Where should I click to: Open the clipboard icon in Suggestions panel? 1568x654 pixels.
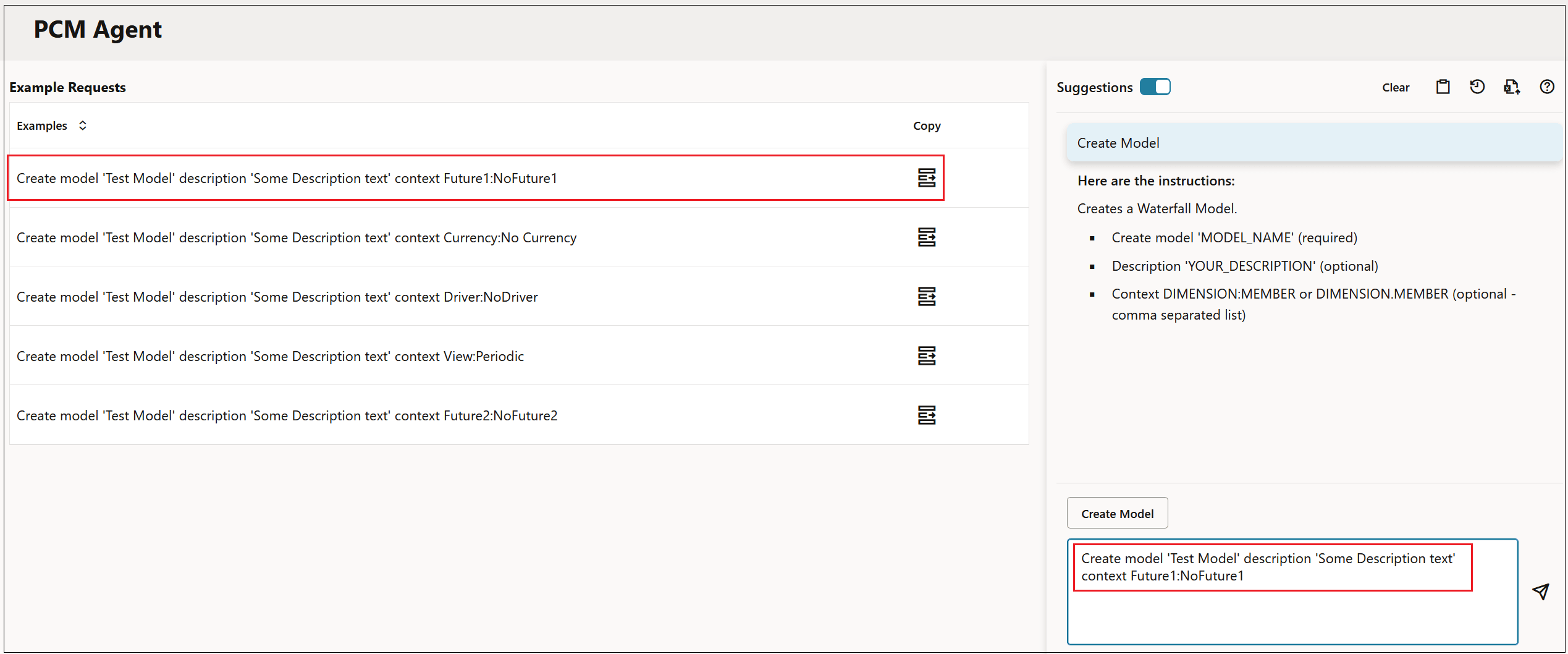click(1443, 87)
